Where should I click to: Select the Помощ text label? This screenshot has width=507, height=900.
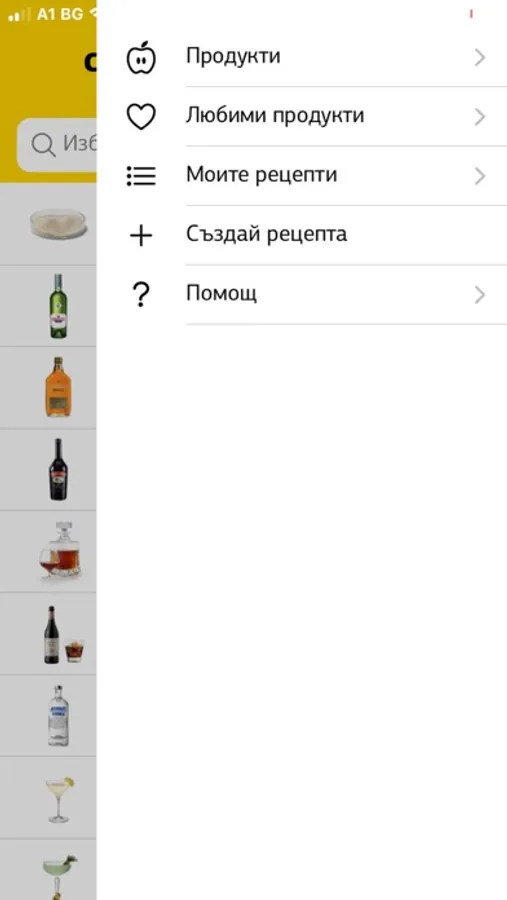tap(222, 294)
